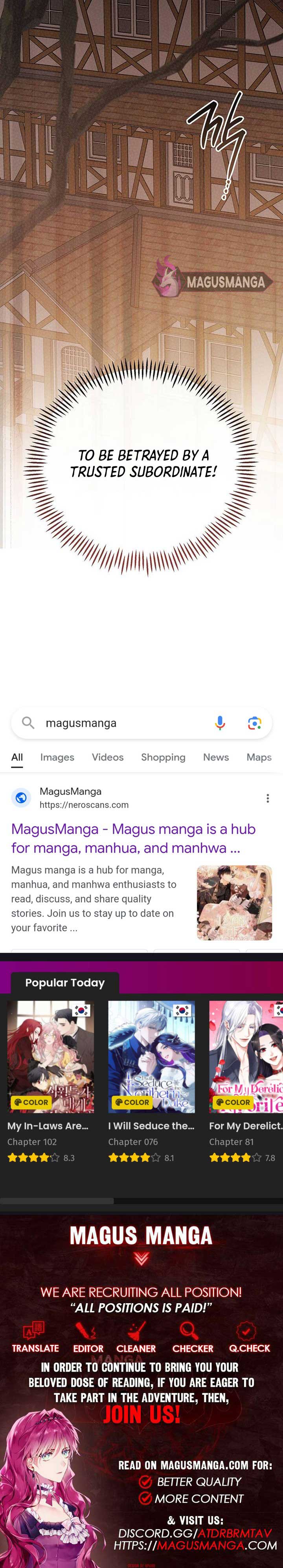
Task: Click the Translate position icon
Action: point(34,1330)
